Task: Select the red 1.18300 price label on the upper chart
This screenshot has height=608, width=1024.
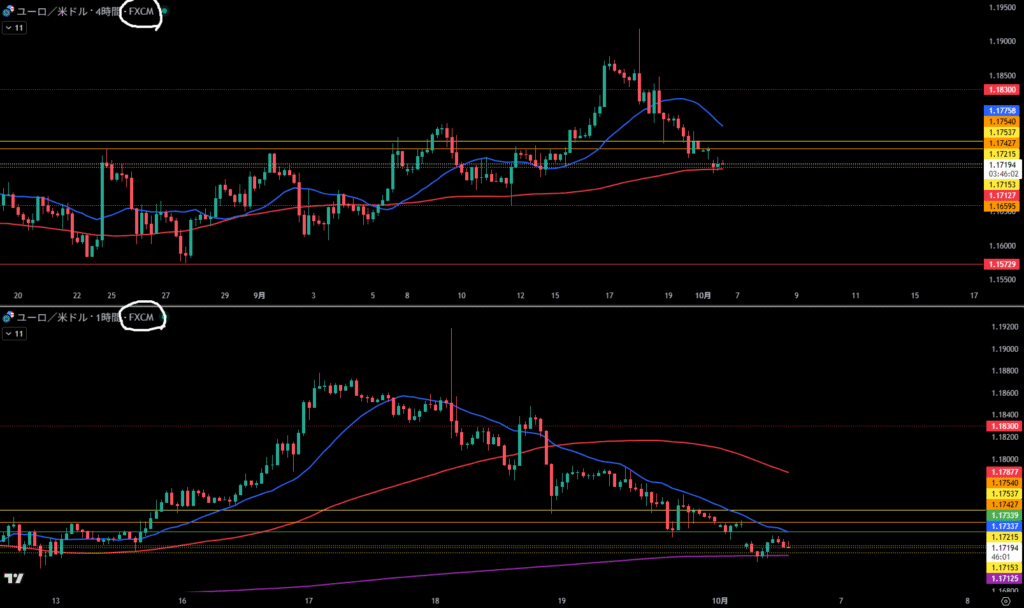Action: click(x=1002, y=90)
